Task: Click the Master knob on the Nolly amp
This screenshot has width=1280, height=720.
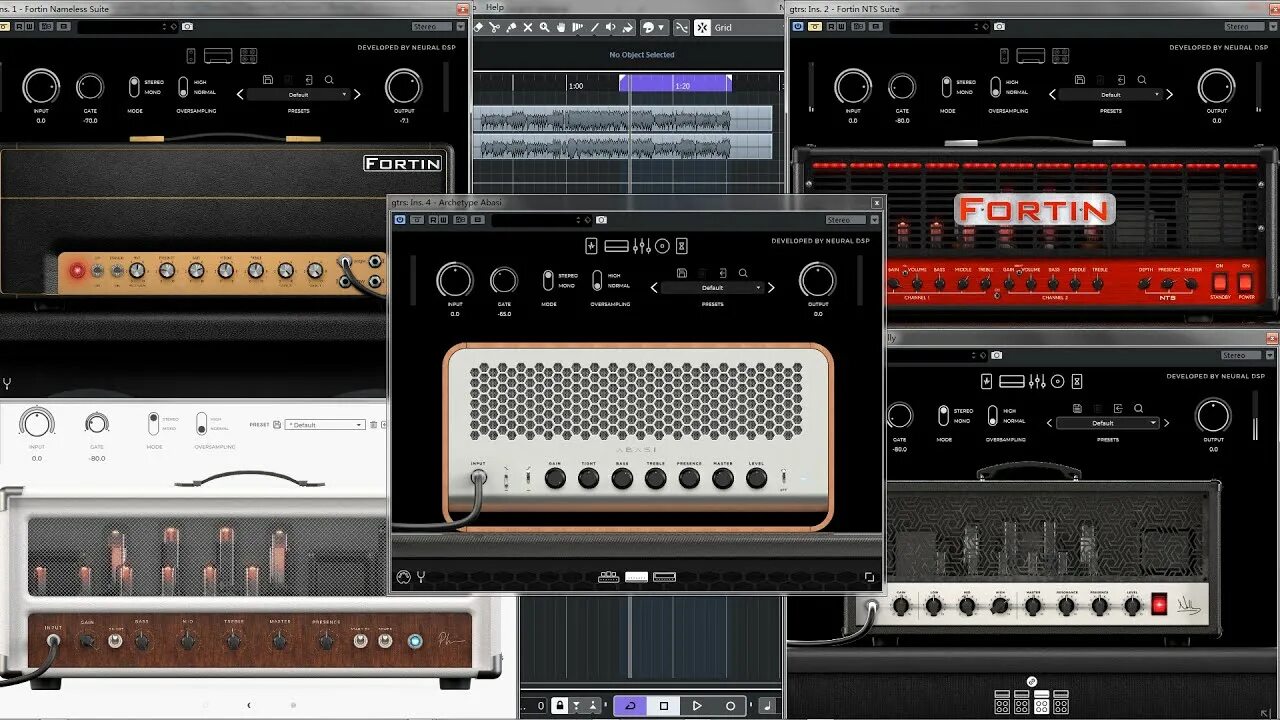Action: click(x=1033, y=606)
